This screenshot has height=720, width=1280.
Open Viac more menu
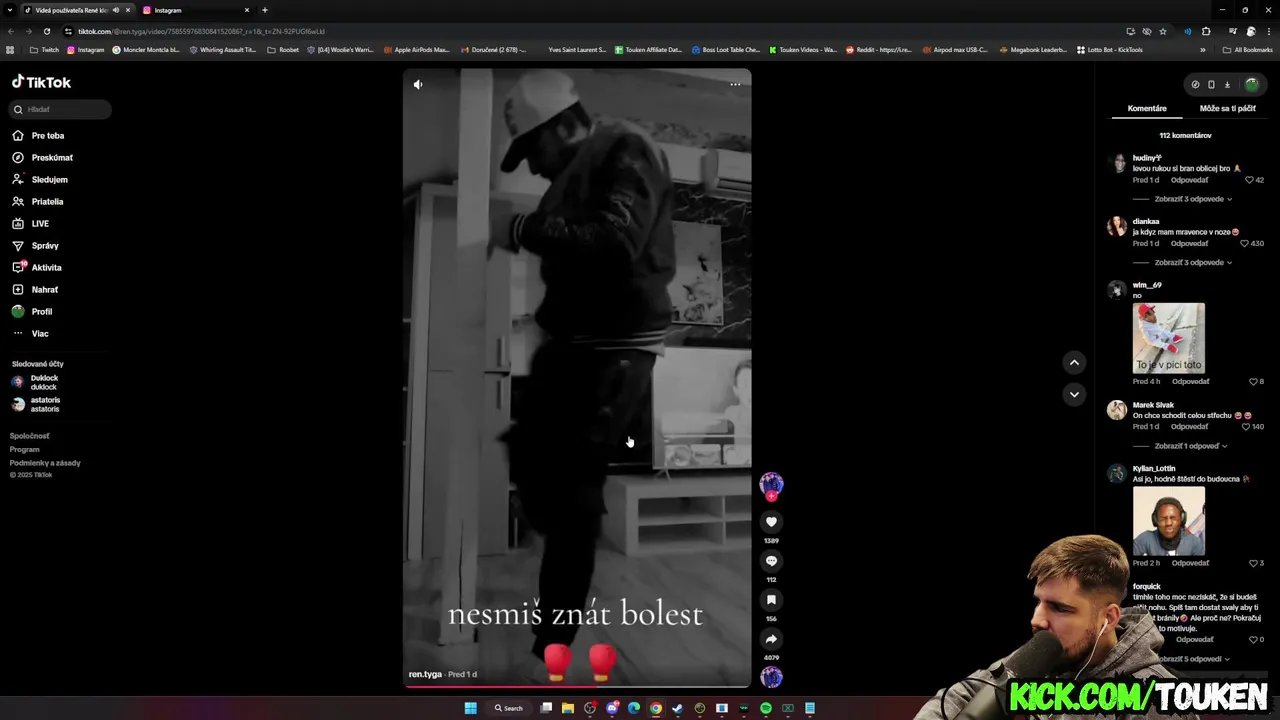tap(30, 334)
